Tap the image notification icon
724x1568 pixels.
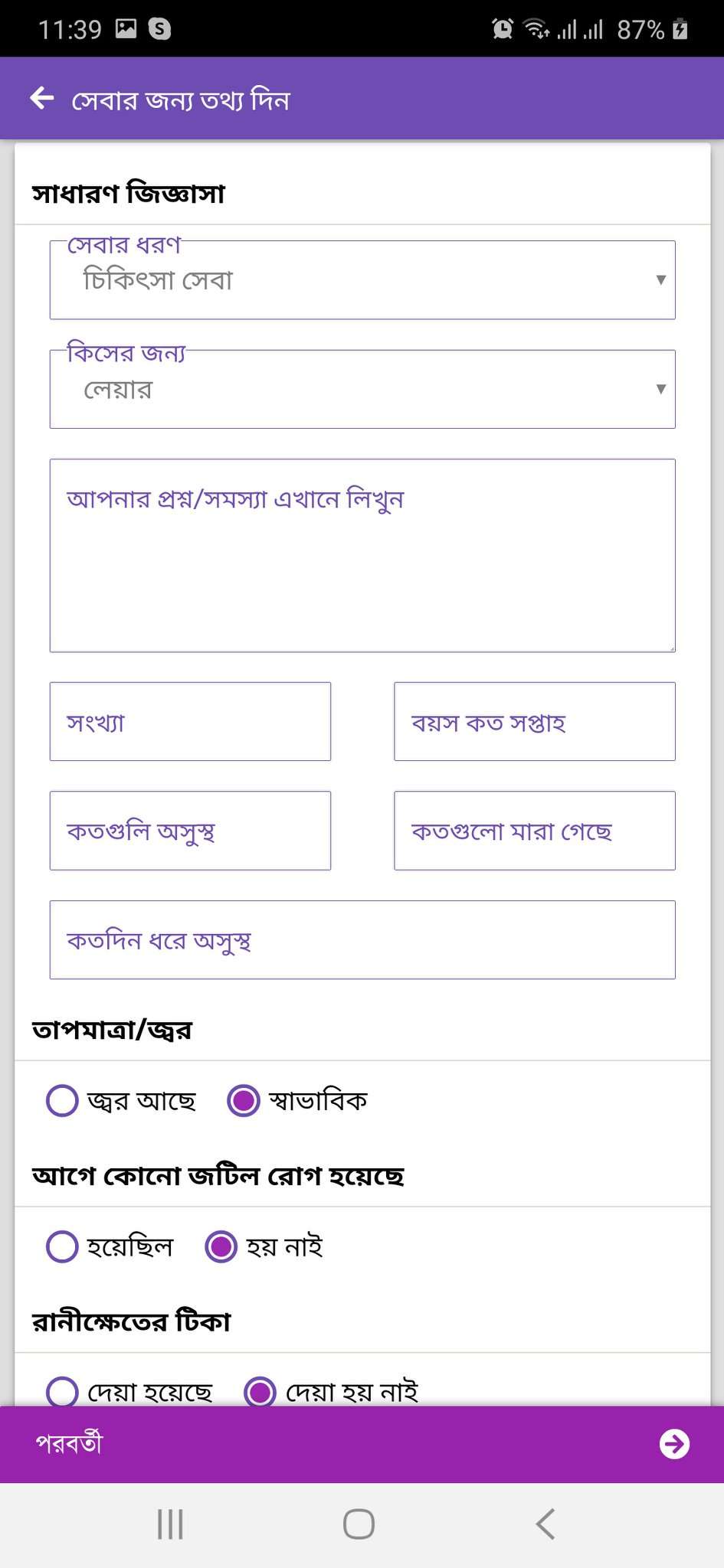click(126, 29)
